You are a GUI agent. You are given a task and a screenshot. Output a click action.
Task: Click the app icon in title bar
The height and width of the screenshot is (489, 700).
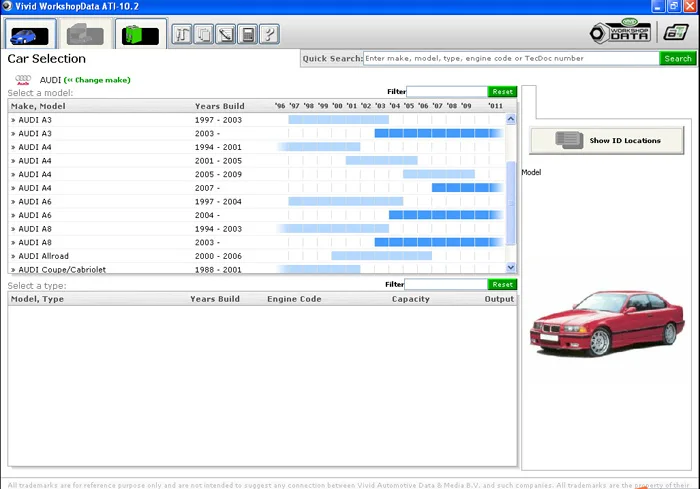[7, 6]
